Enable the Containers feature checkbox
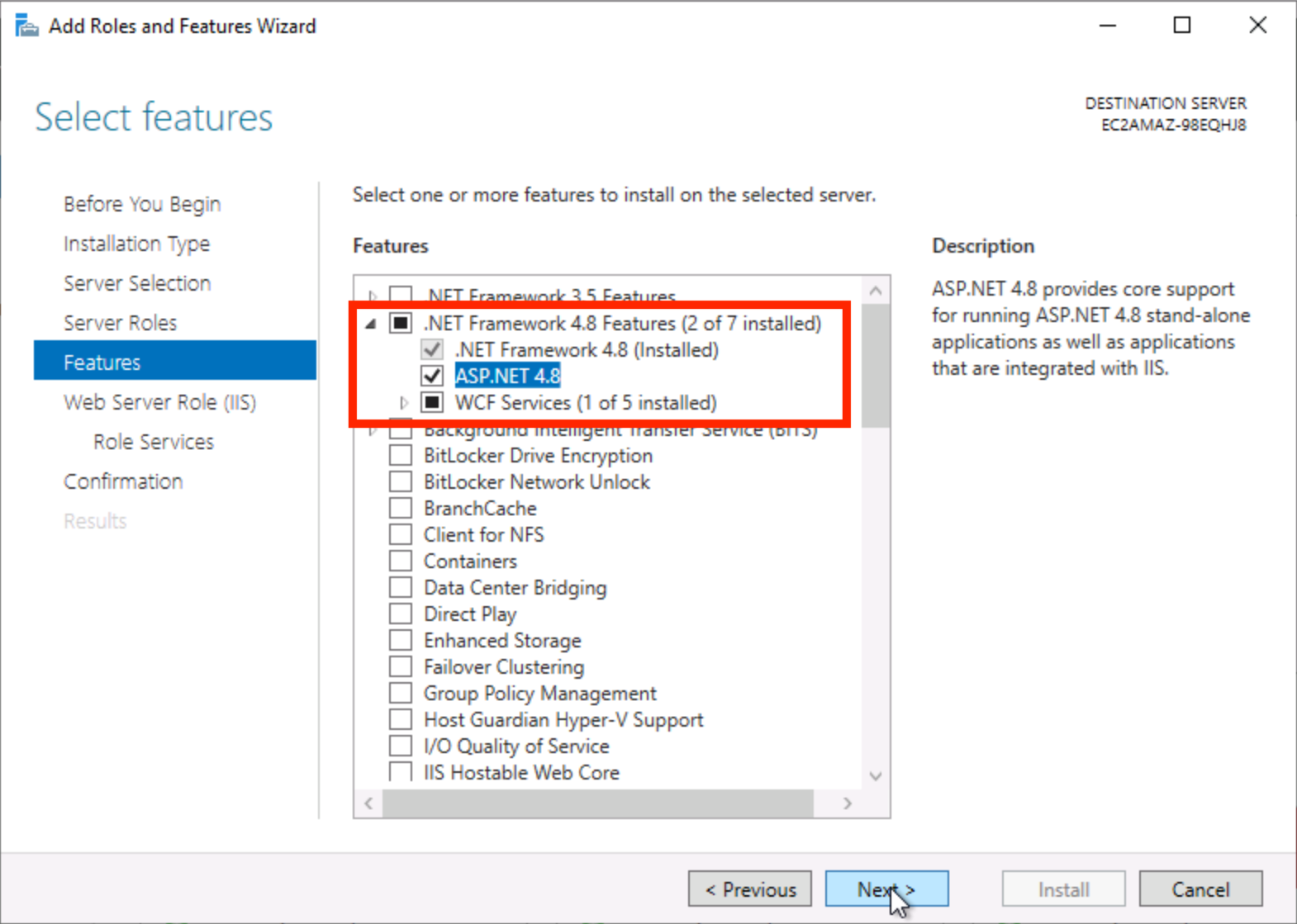Screen dimensions: 1297x924 (x=401, y=561)
